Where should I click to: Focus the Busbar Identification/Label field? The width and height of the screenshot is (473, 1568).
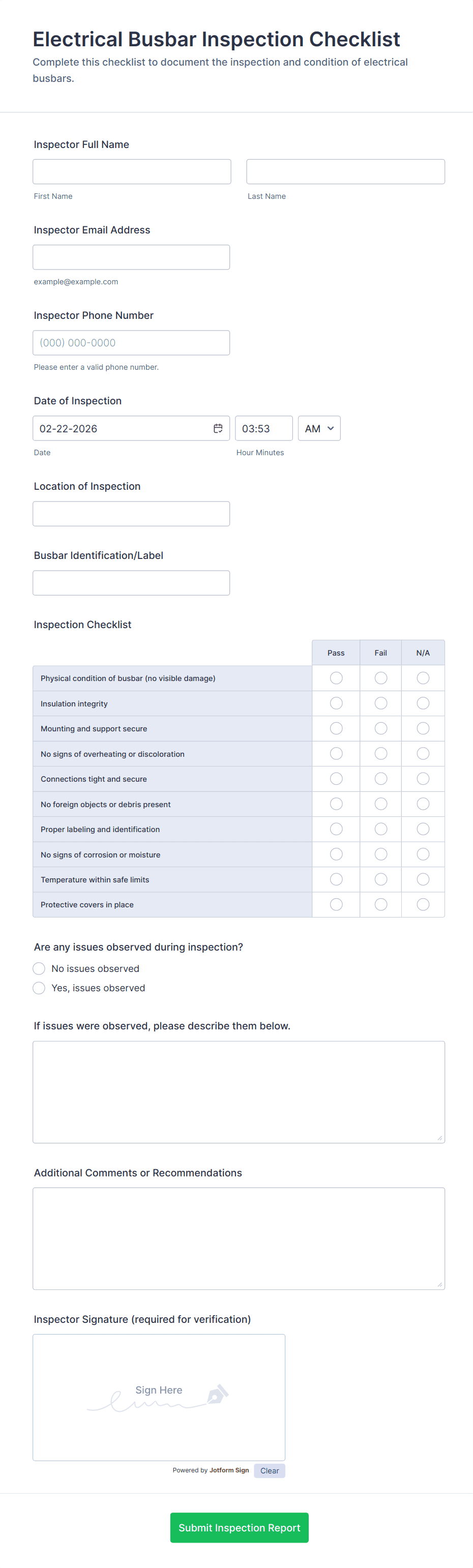[132, 583]
